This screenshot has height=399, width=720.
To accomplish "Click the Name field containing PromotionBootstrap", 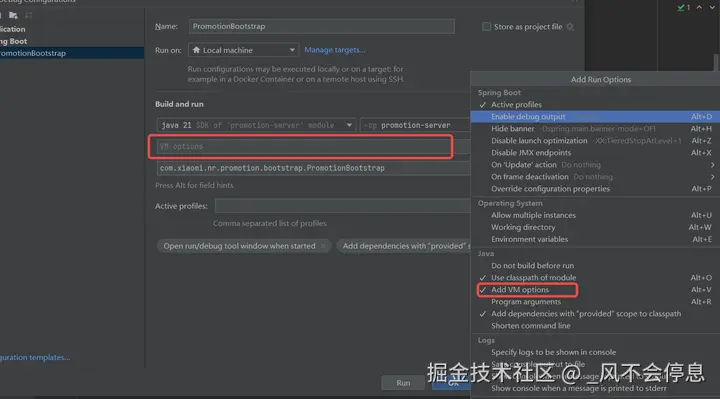I will coord(321,26).
